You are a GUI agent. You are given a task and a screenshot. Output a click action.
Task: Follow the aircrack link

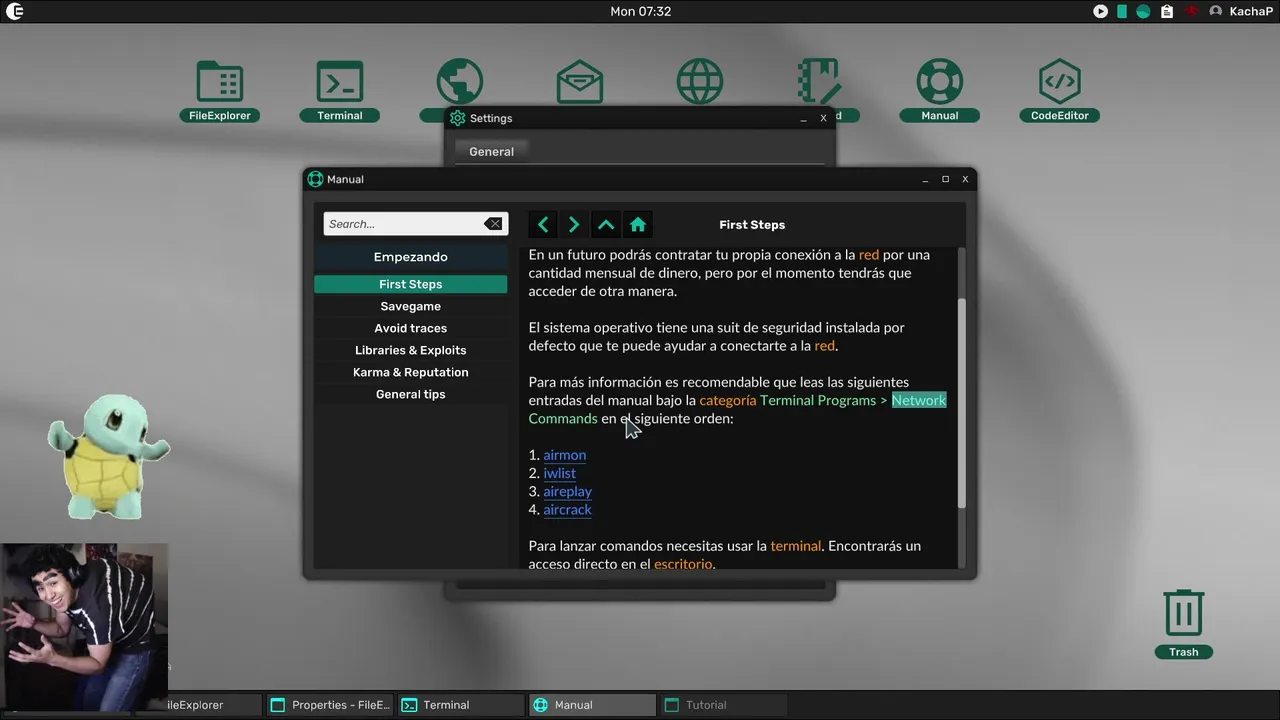pos(568,509)
